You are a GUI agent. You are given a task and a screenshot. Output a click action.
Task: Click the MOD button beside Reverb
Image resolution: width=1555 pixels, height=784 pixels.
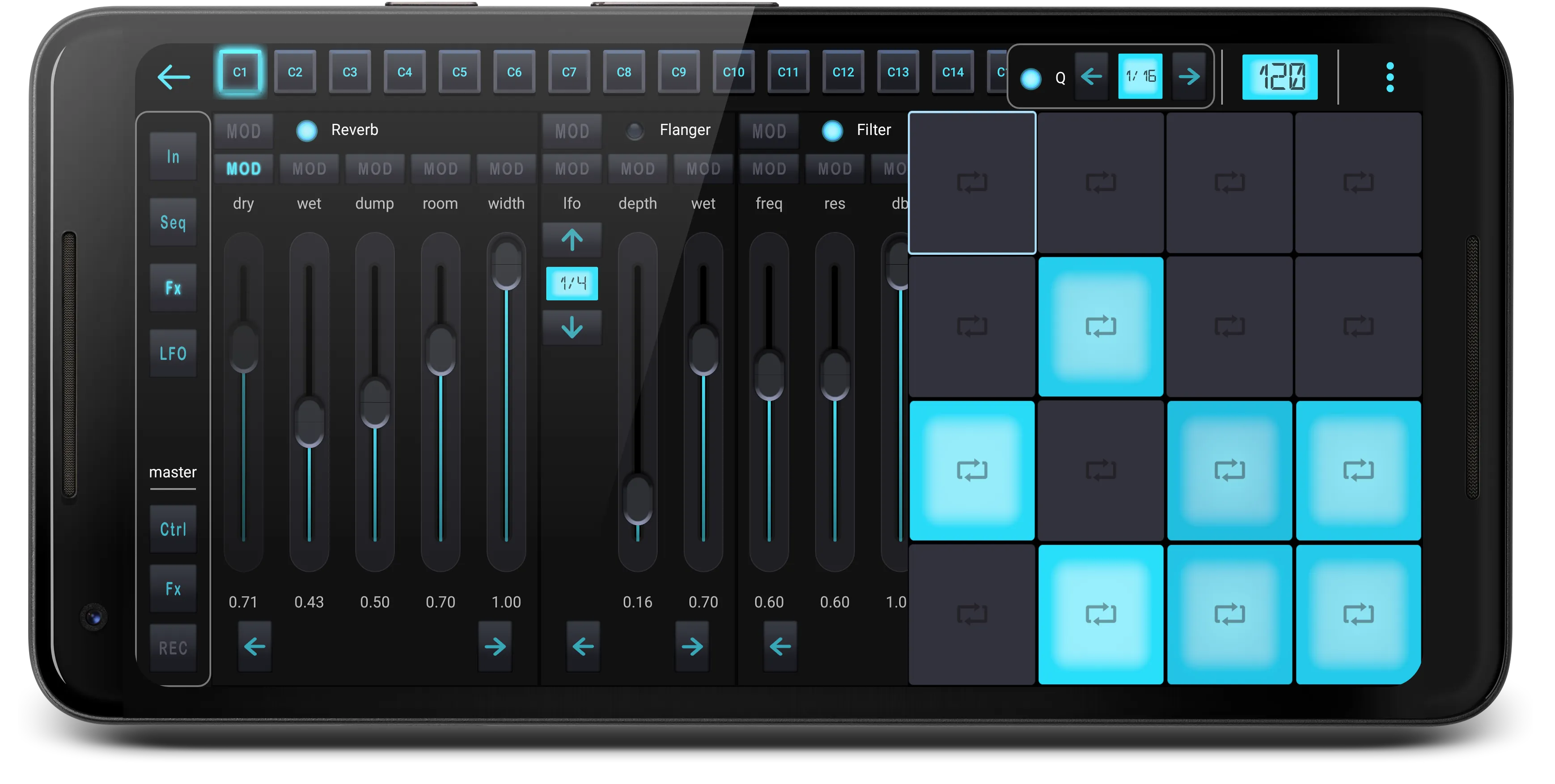[244, 131]
